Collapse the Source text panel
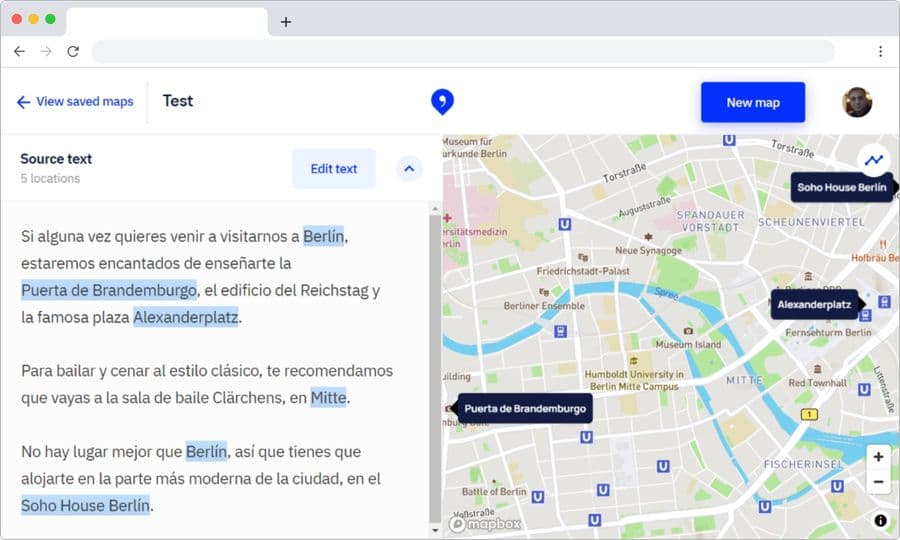This screenshot has height=540, width=900. tap(409, 169)
